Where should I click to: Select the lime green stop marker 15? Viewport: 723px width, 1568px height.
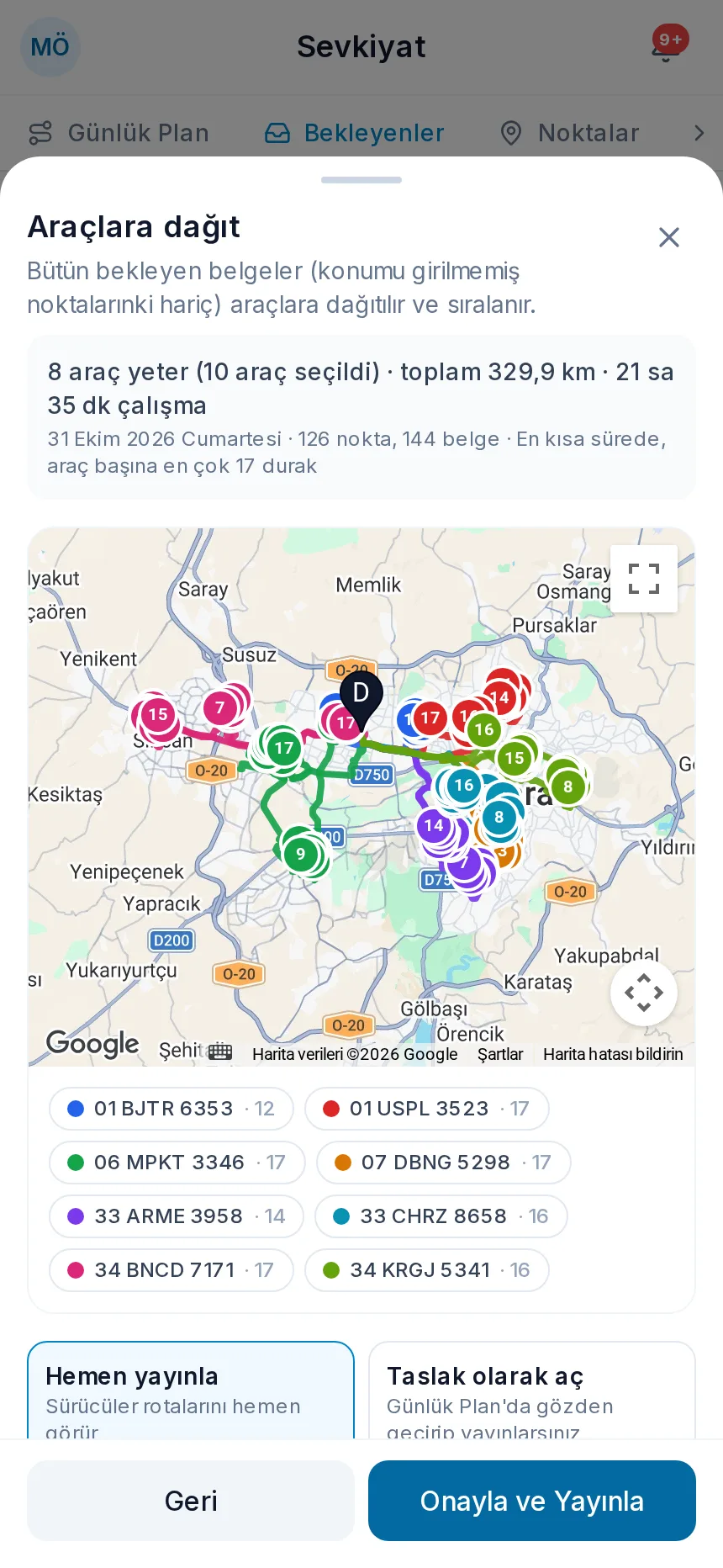click(x=515, y=758)
